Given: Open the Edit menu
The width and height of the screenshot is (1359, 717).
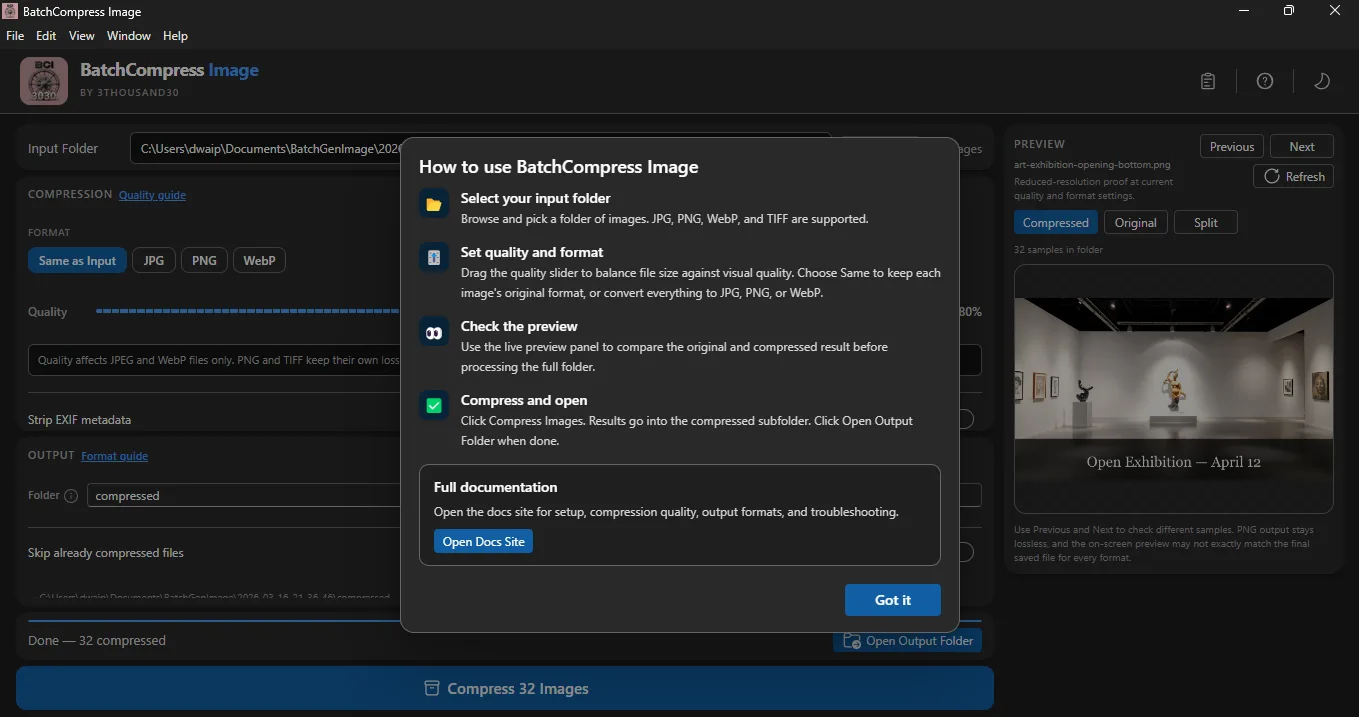Looking at the screenshot, I should [x=46, y=36].
